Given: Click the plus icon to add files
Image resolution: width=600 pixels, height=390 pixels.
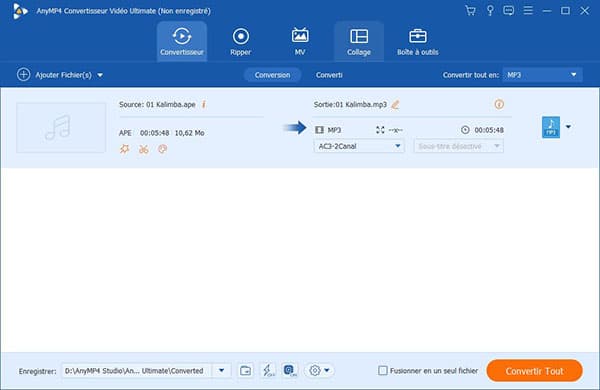Looking at the screenshot, I should click(23, 75).
